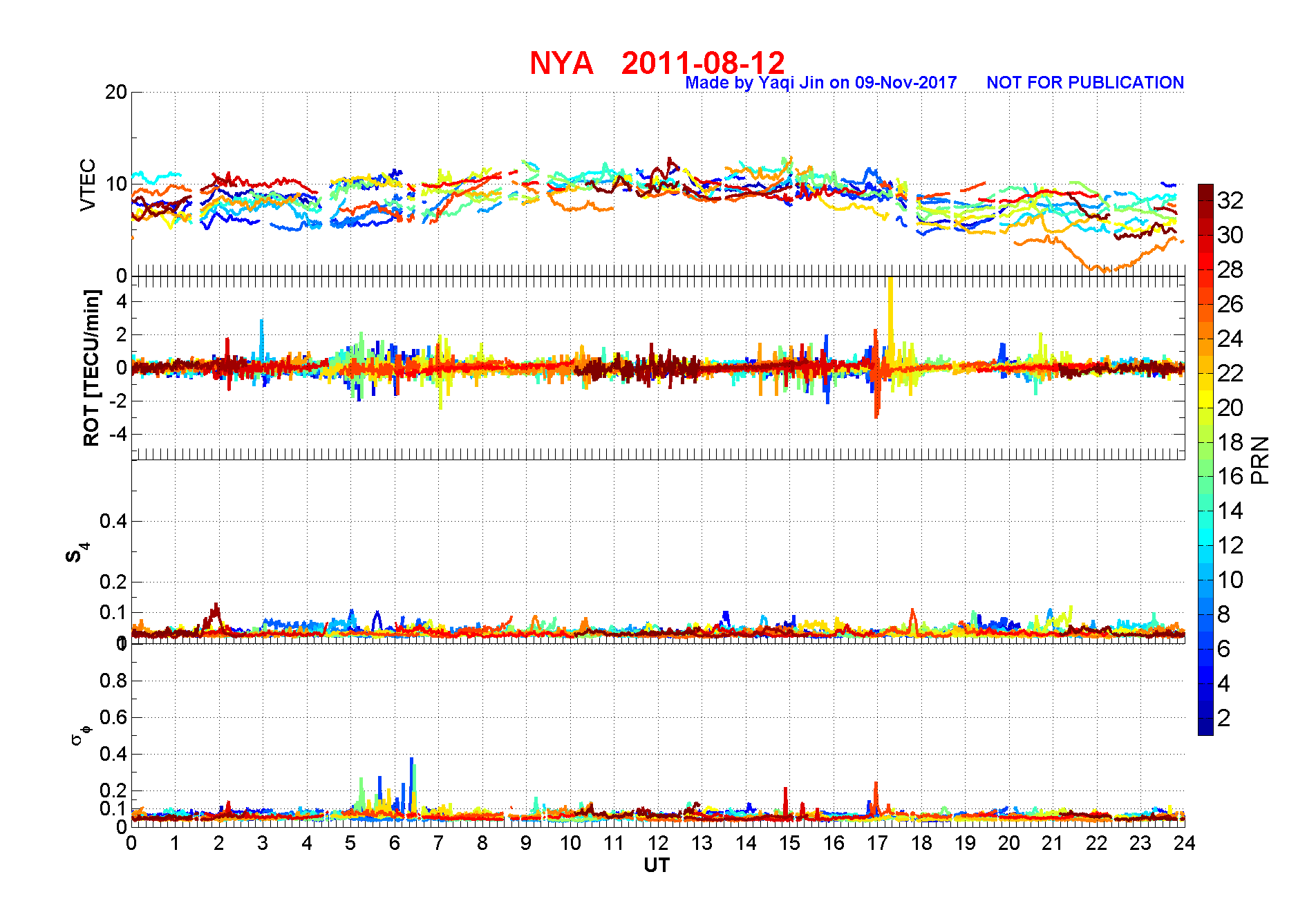Click the "30" label on the PRN colorbar
Screen dimensions: 1316x919
tap(1230, 235)
